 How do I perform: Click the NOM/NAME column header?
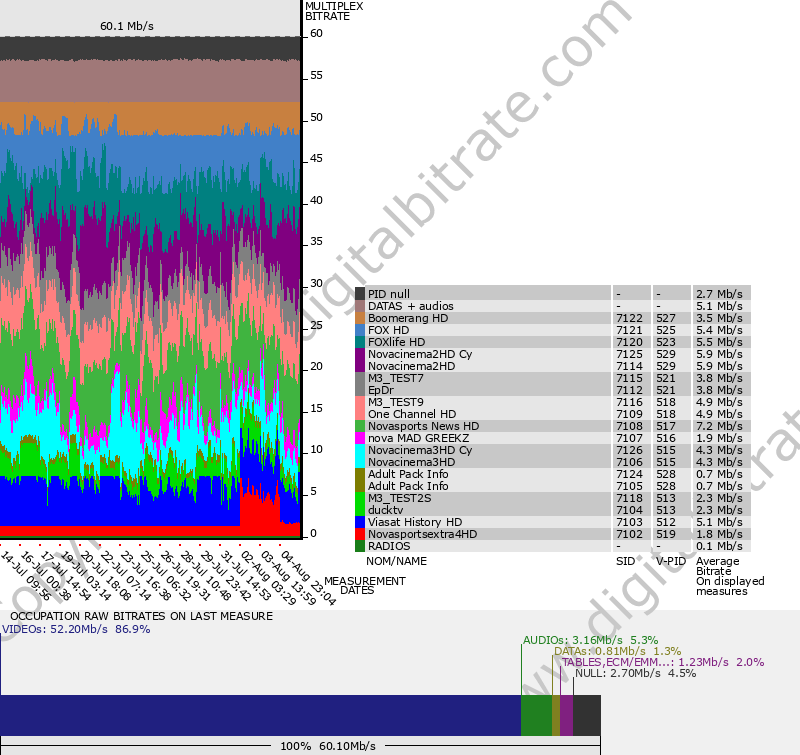point(396,561)
